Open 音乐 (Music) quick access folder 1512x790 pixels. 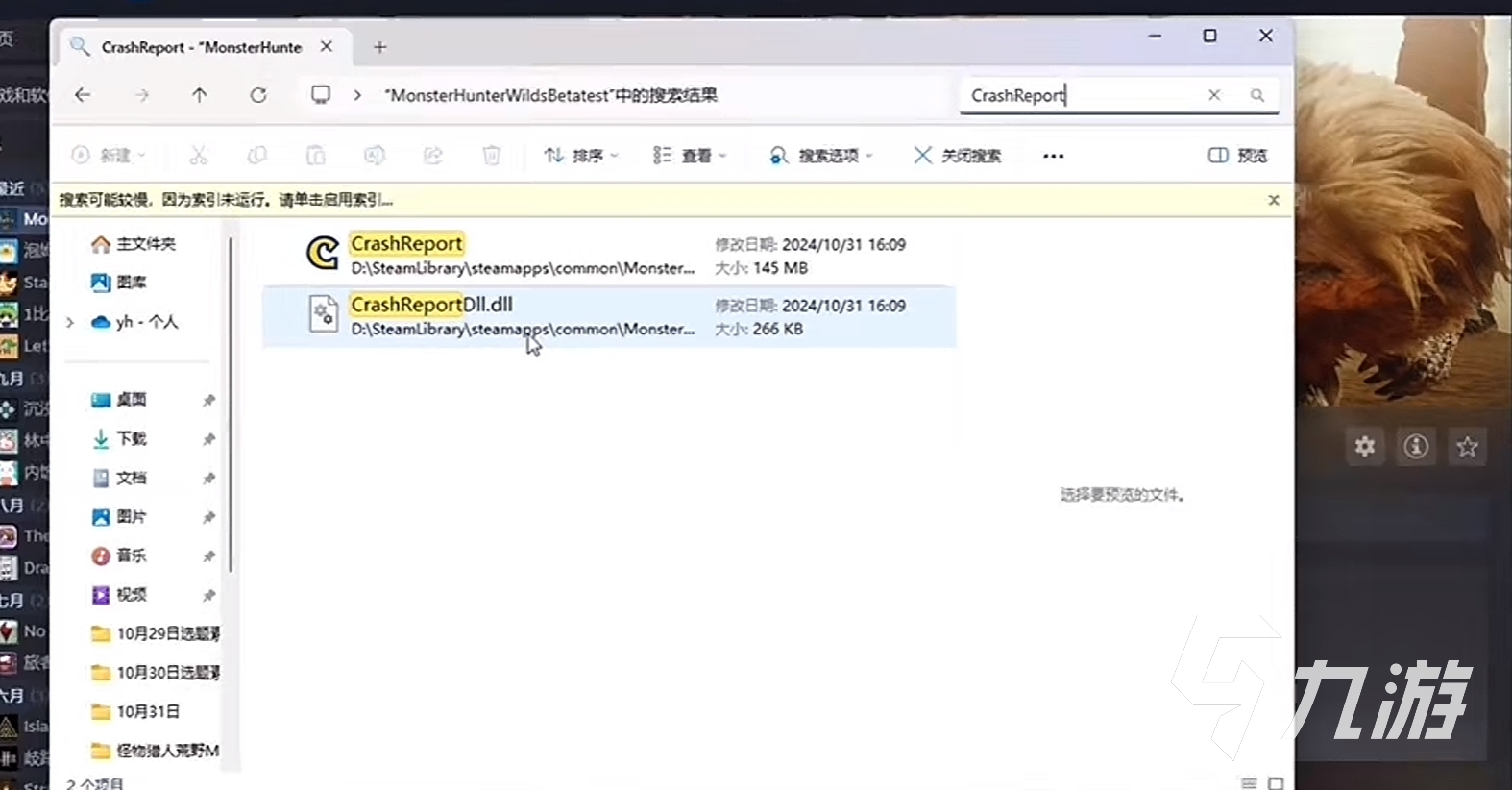point(119,555)
